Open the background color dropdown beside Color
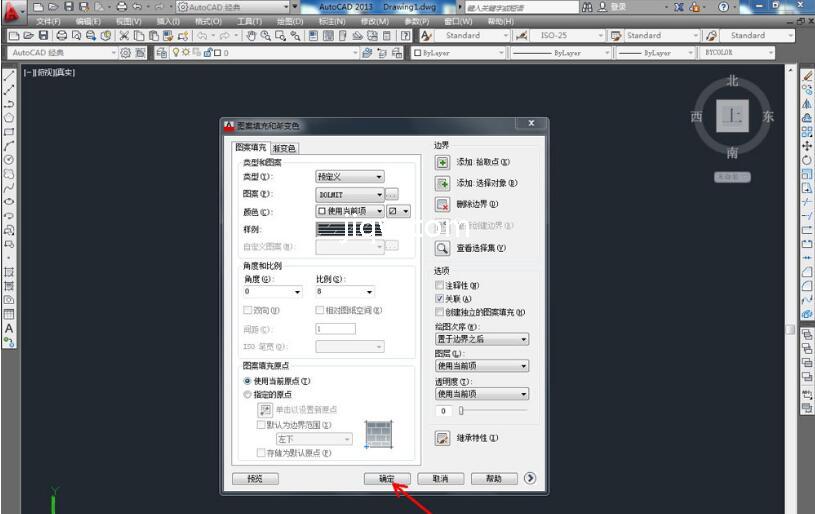Screen dimensions: 815x514 [x=399, y=211]
